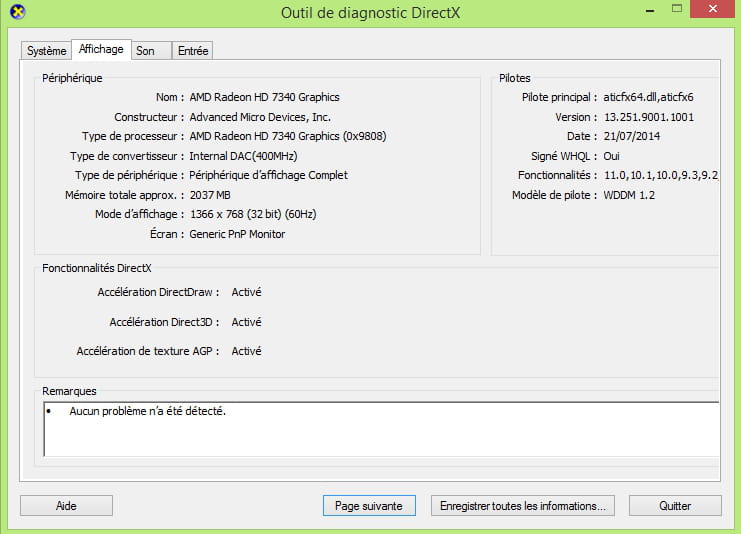Click the memory value '2037 MB'

tap(210, 195)
